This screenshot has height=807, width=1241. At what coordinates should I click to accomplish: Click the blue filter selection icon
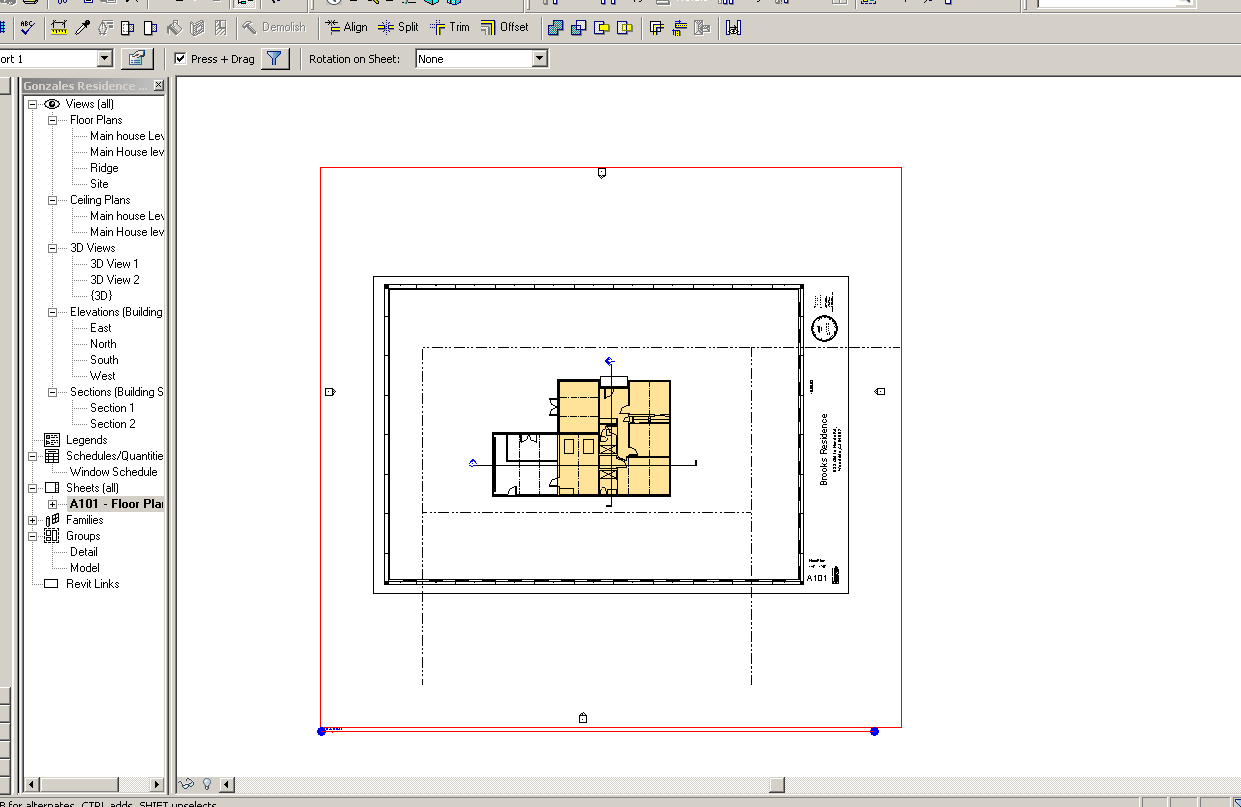[x=273, y=58]
